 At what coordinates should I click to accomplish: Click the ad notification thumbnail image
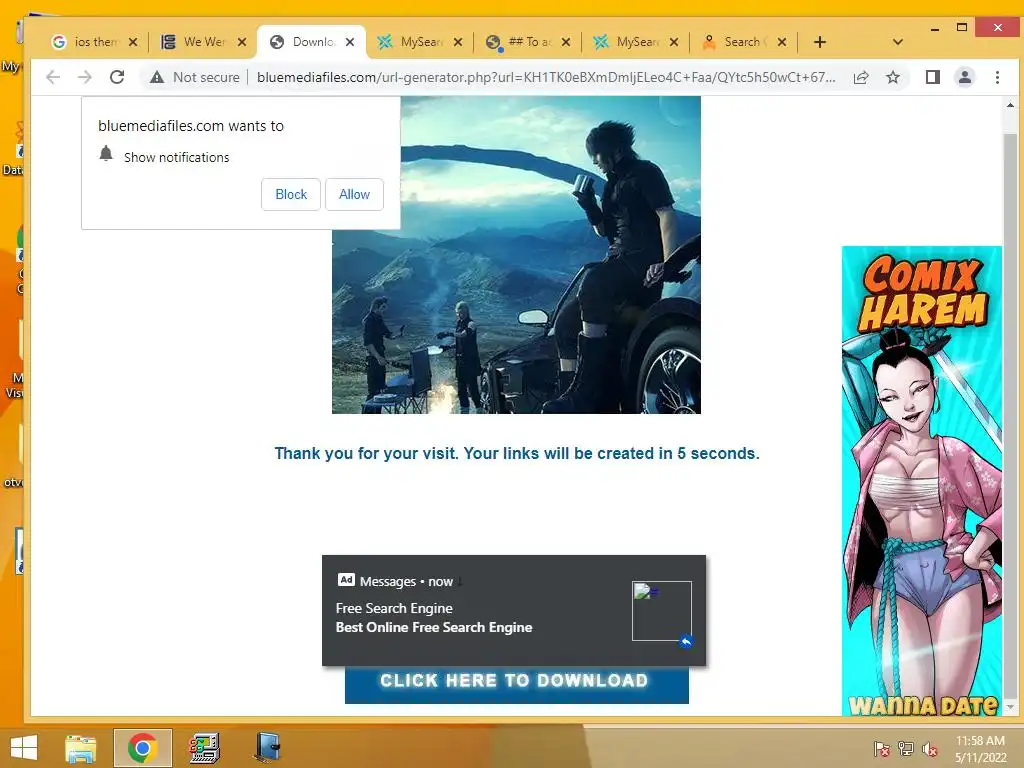tap(662, 611)
